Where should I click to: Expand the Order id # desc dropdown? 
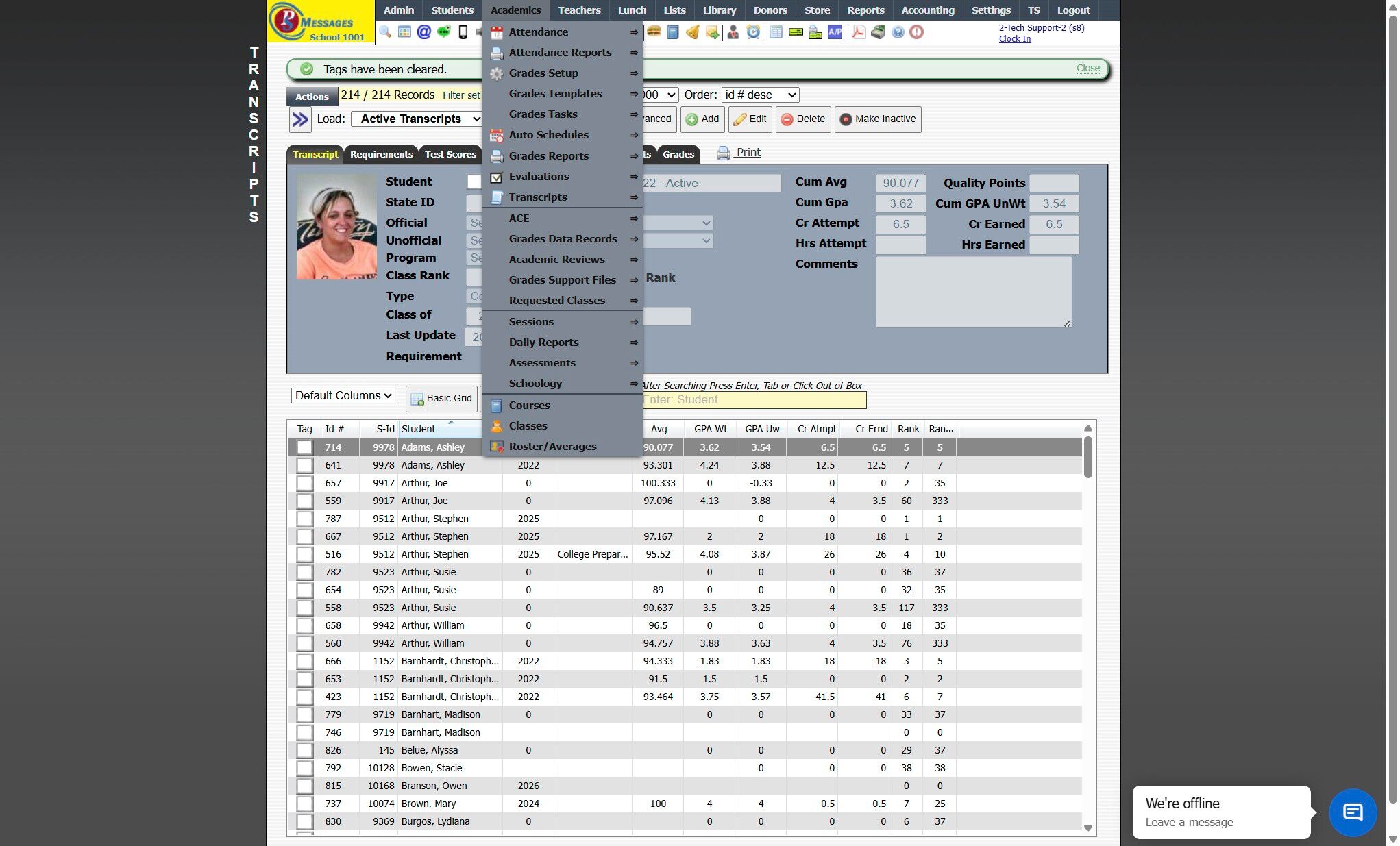(760, 95)
